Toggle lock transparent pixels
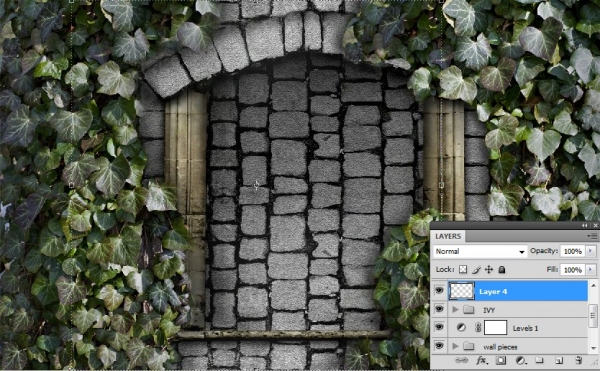600x371 pixels. 463,270
